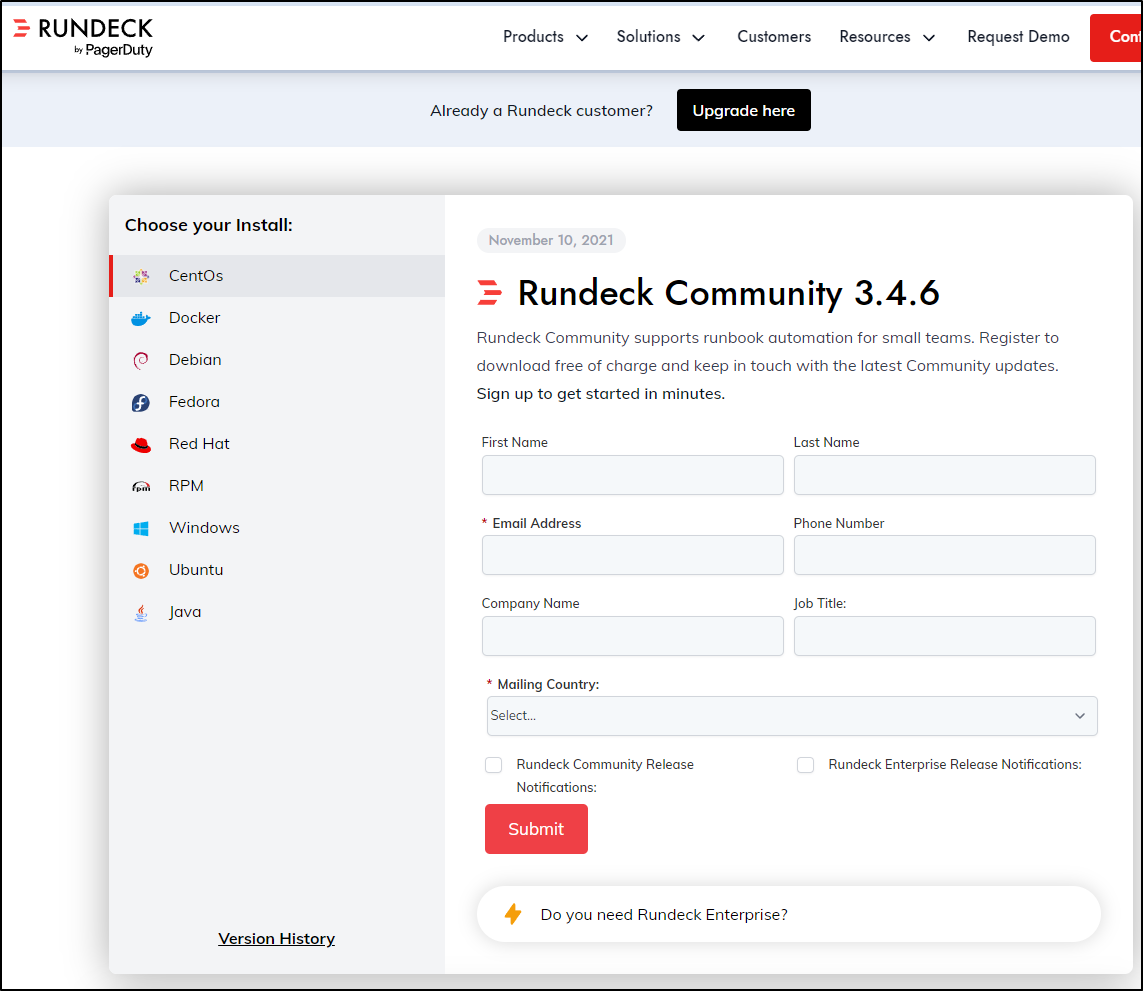The image size is (1143, 991).
Task: Click the Docker whale icon
Action: pyautogui.click(x=141, y=319)
